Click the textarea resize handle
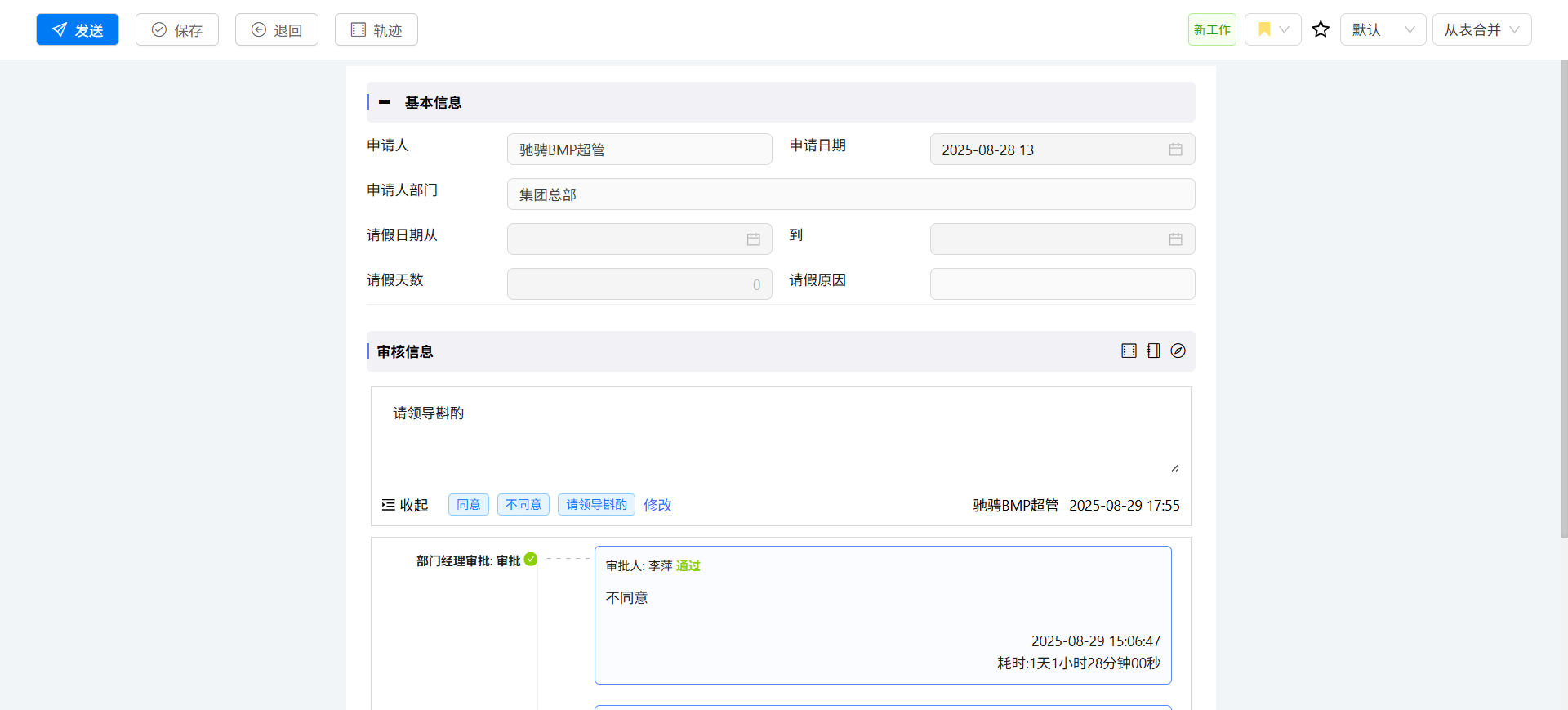Viewport: 1568px width, 710px height. tap(1174, 468)
